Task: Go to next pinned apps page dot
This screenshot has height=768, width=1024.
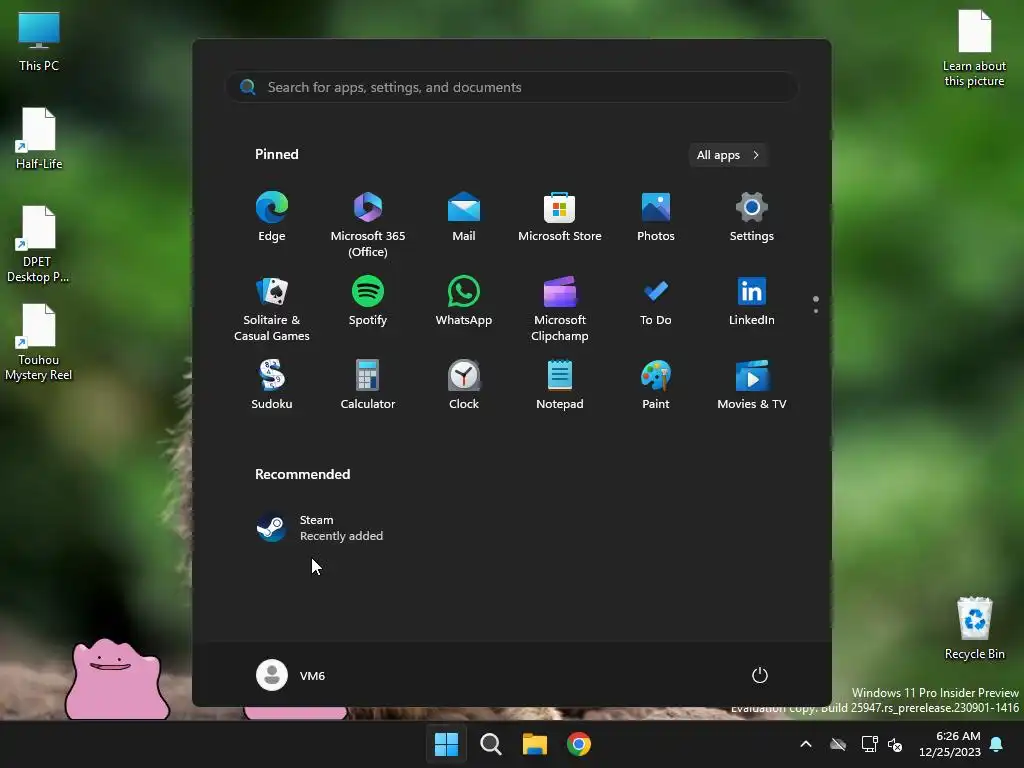Action: point(816,311)
